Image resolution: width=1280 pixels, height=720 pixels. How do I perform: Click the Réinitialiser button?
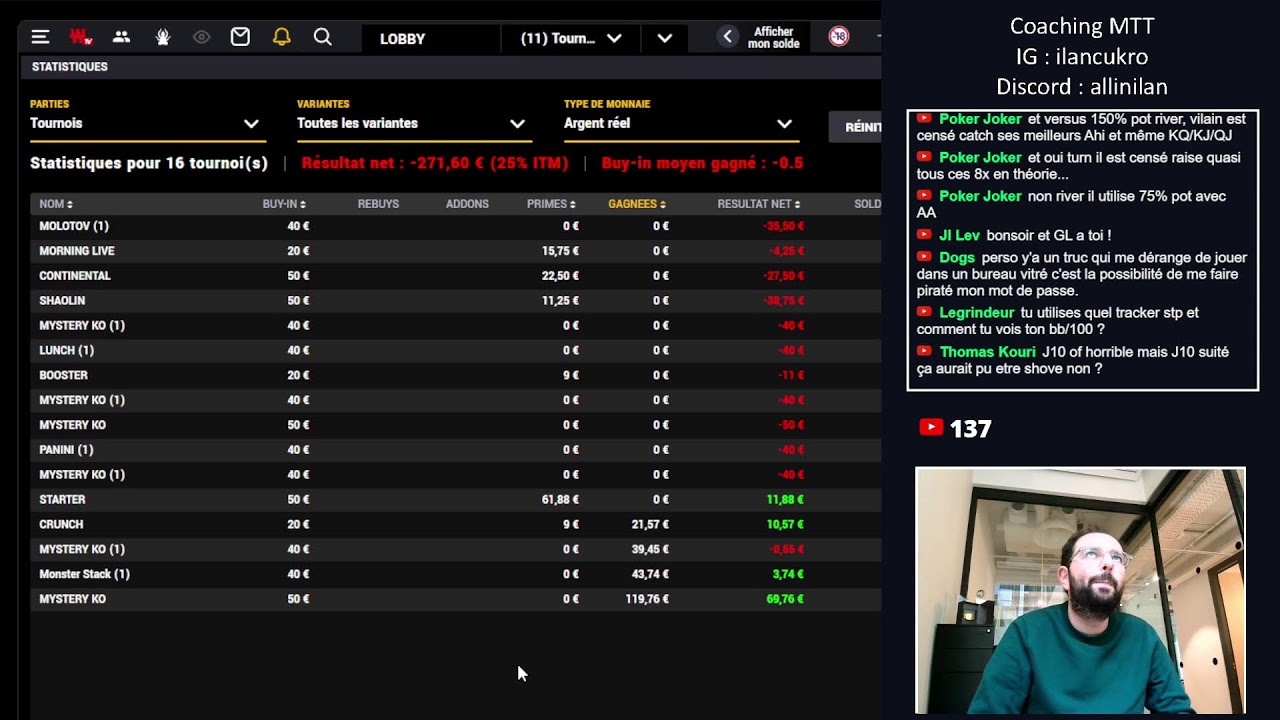tap(856, 127)
